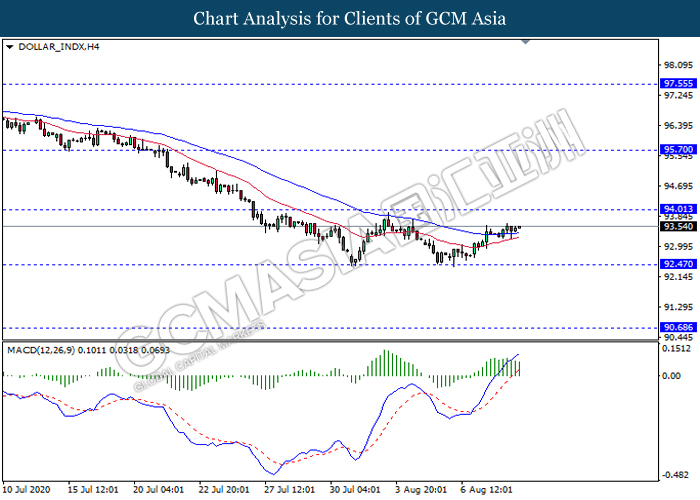Click the 91.295 axis value
The image size is (700, 500).
(x=679, y=307)
